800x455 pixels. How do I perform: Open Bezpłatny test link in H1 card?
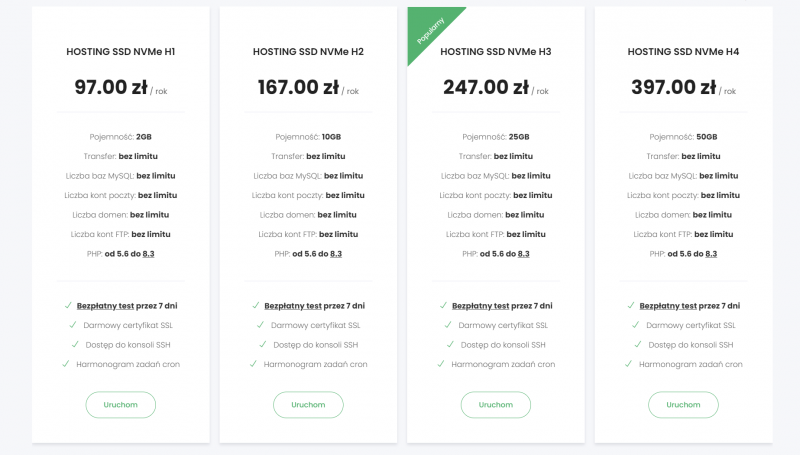pyautogui.click(x=104, y=306)
